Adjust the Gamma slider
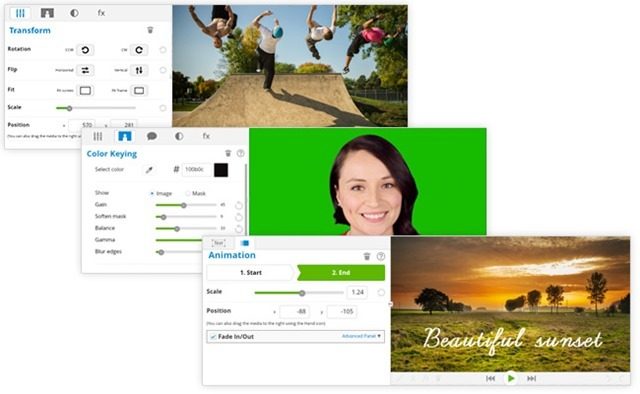This screenshot has width=640, height=394. (179, 240)
